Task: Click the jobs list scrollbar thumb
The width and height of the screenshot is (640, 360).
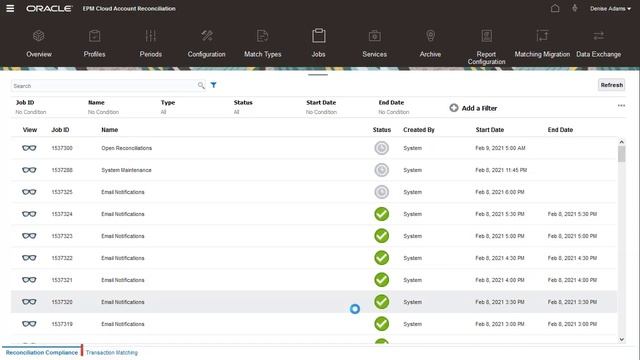Action: click(x=621, y=154)
